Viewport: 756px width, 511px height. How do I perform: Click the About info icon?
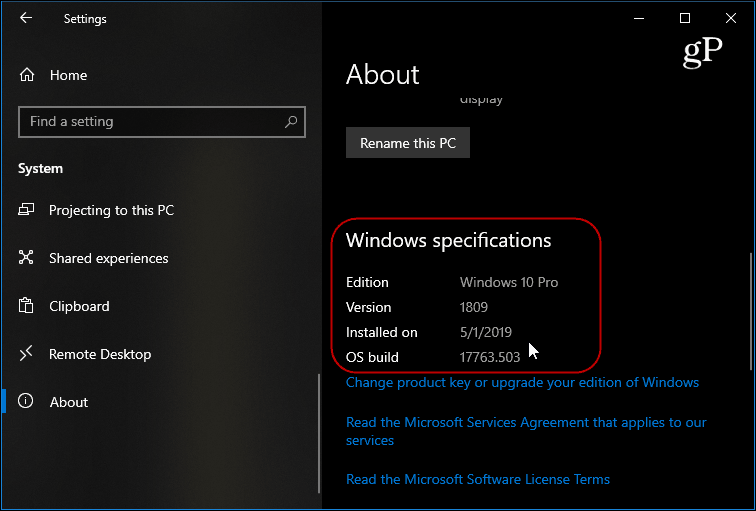coord(26,401)
